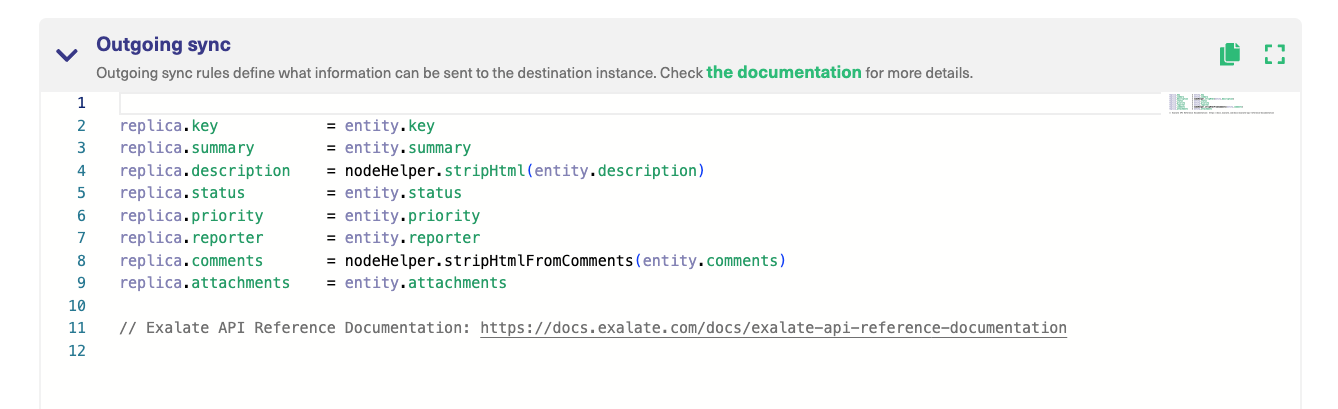Click the Outgoing sync heading

164,44
